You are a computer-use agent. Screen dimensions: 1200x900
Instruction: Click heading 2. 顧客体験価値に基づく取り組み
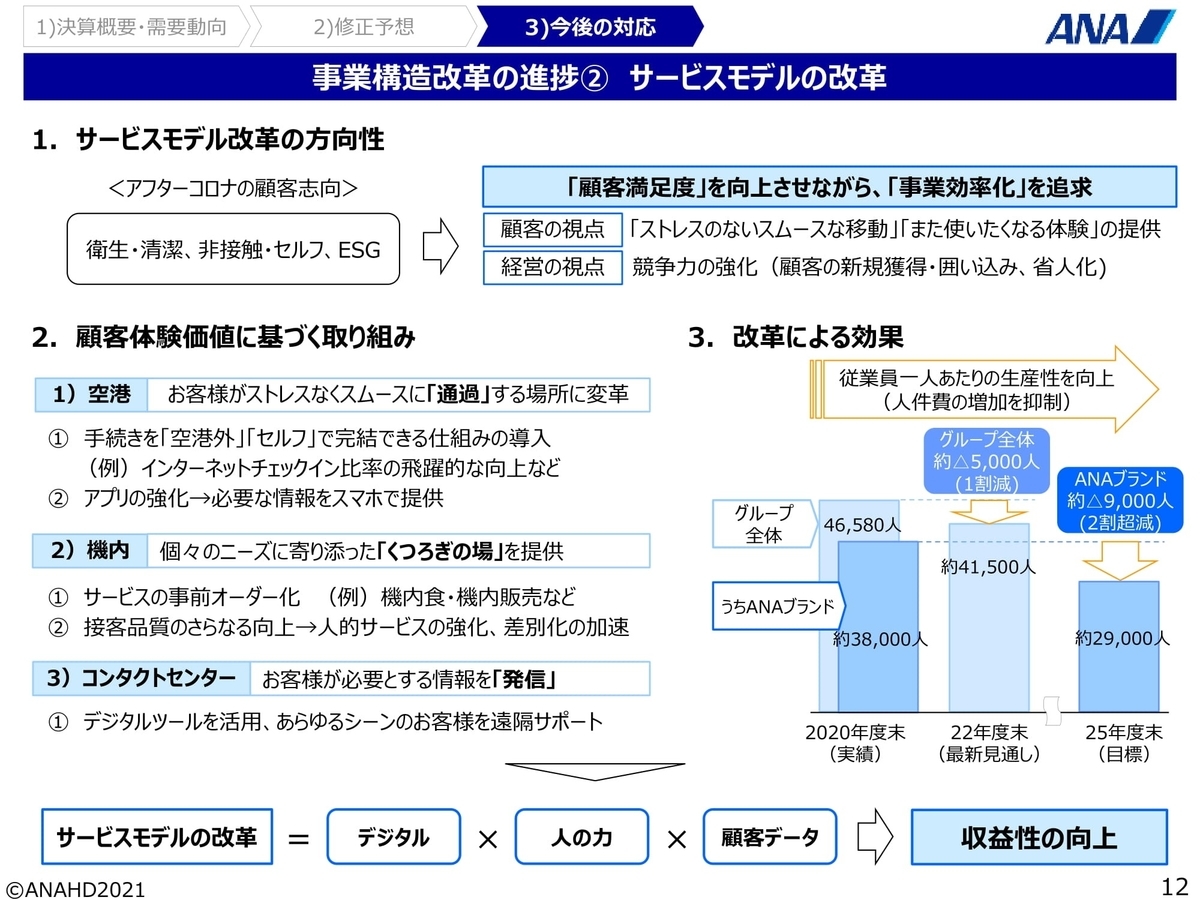click(223, 337)
